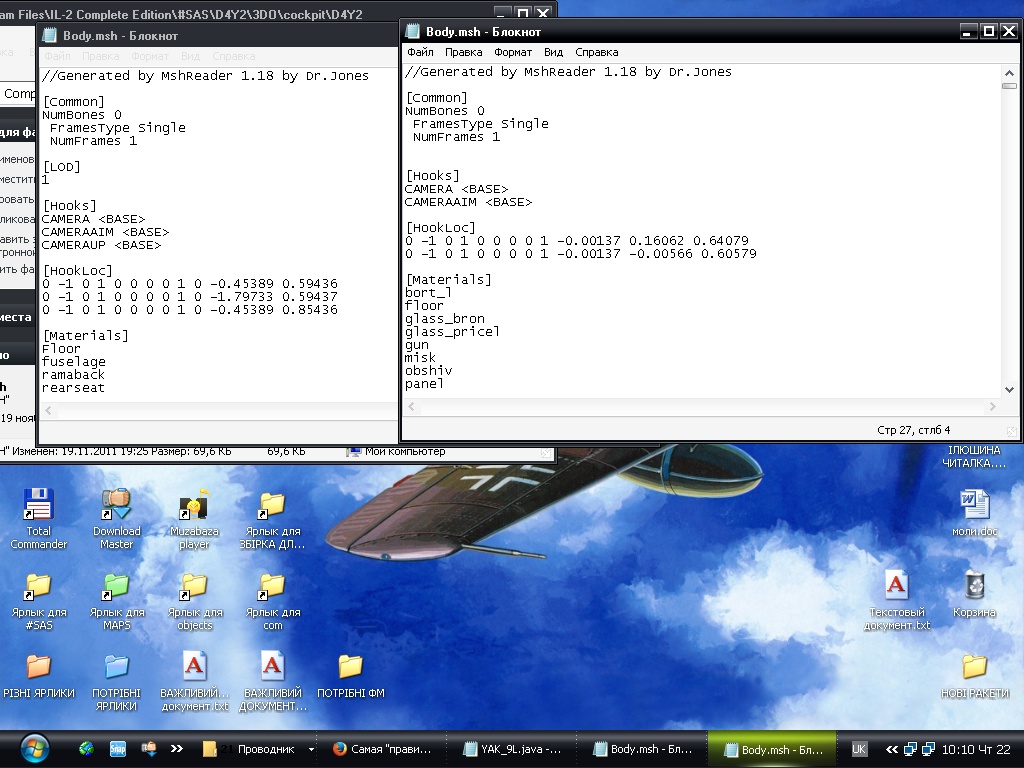Click scroll up arrow in front Notepad
Screen dimensions: 1024x768
1009,72
